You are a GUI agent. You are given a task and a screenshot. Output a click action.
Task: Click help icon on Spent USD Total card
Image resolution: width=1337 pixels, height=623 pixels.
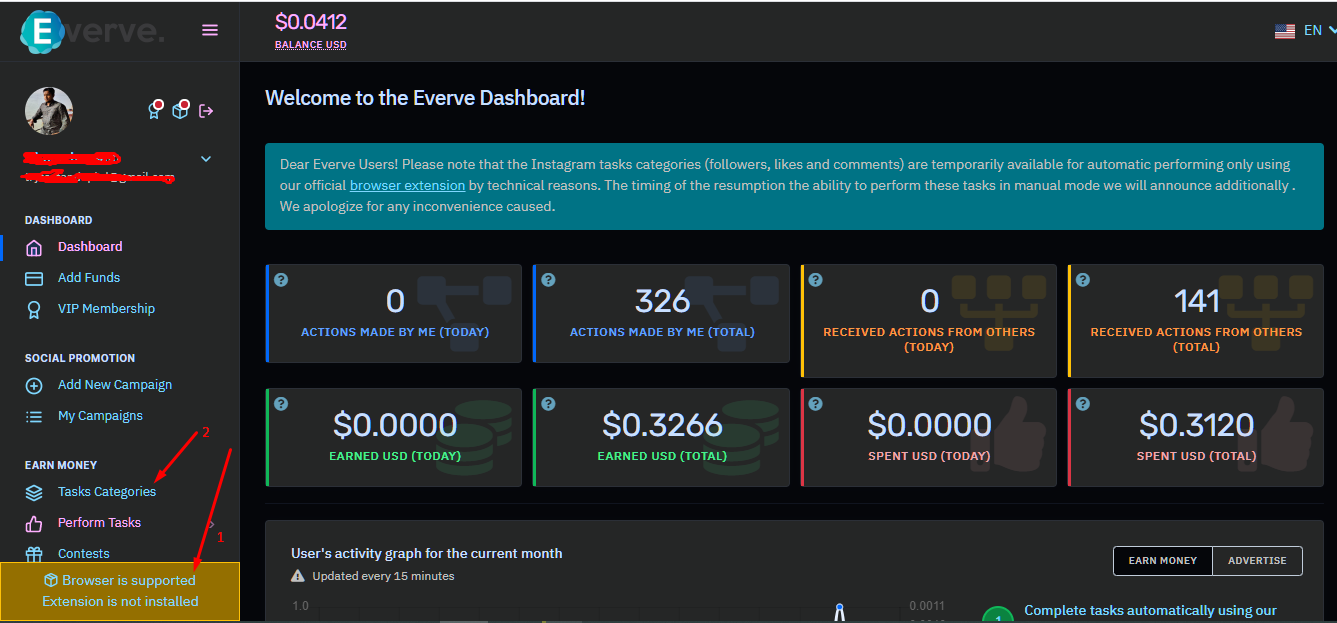[x=1083, y=404]
